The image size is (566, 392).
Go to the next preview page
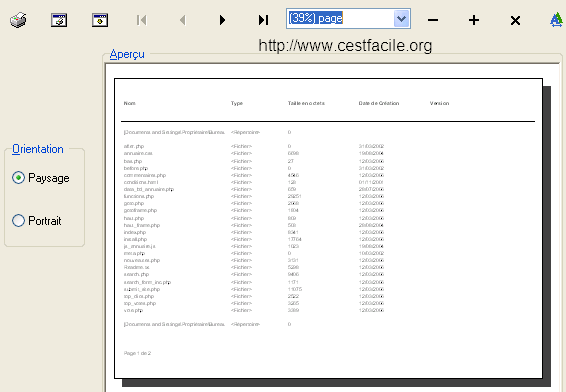pyautogui.click(x=222, y=20)
